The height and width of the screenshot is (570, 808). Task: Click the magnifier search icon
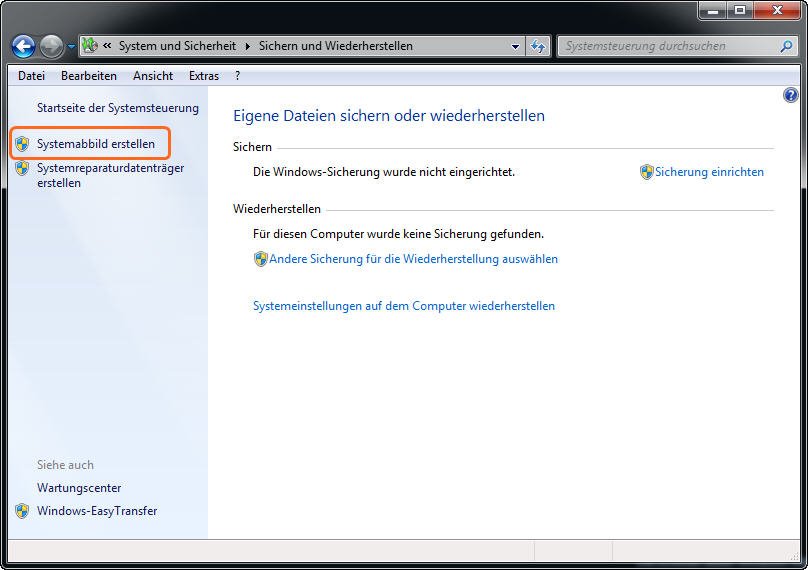pyautogui.click(x=786, y=46)
